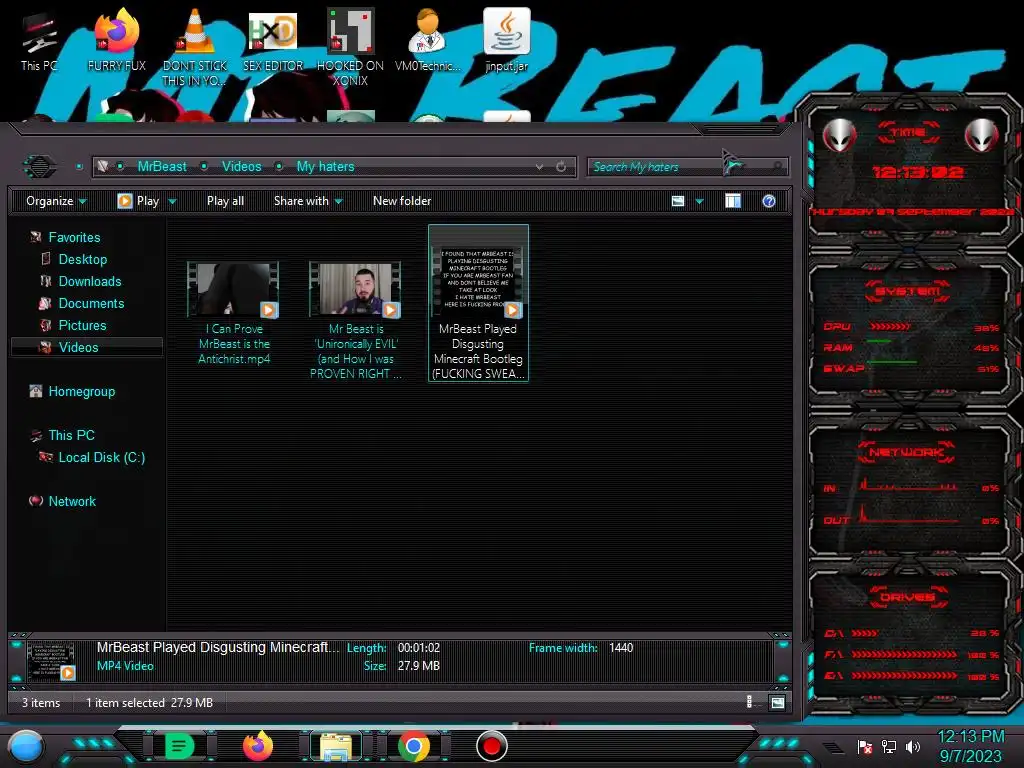
Task: Click the explorer back navigation button
Action: [x=39, y=167]
